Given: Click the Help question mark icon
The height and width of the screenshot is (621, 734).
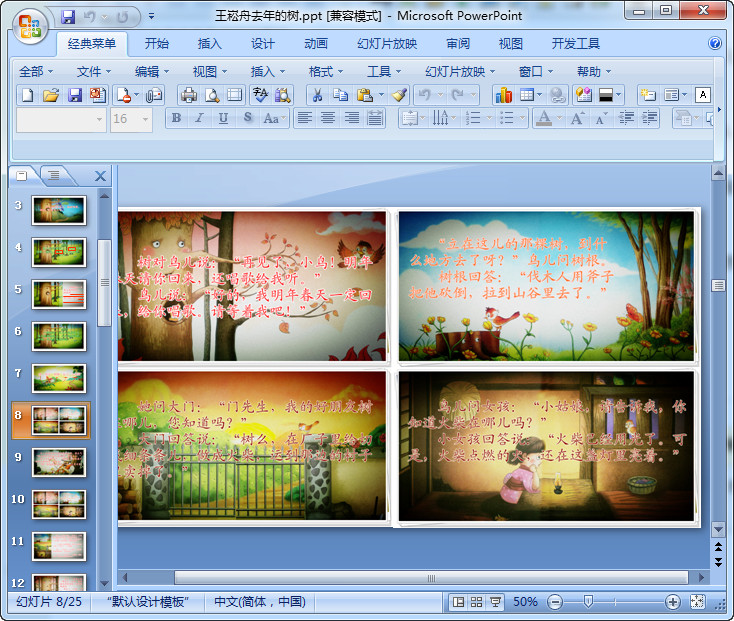Looking at the screenshot, I should [715, 44].
